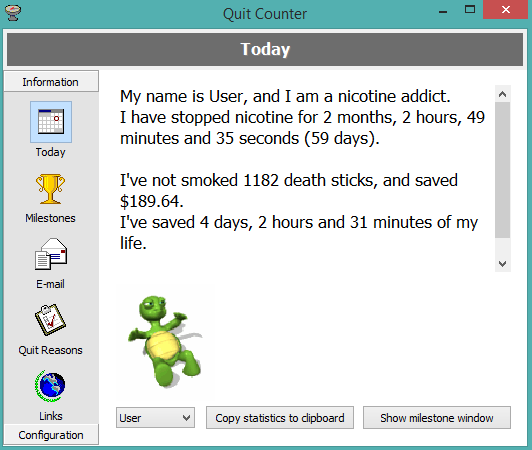Maximize the Quit Counter window

470,10
